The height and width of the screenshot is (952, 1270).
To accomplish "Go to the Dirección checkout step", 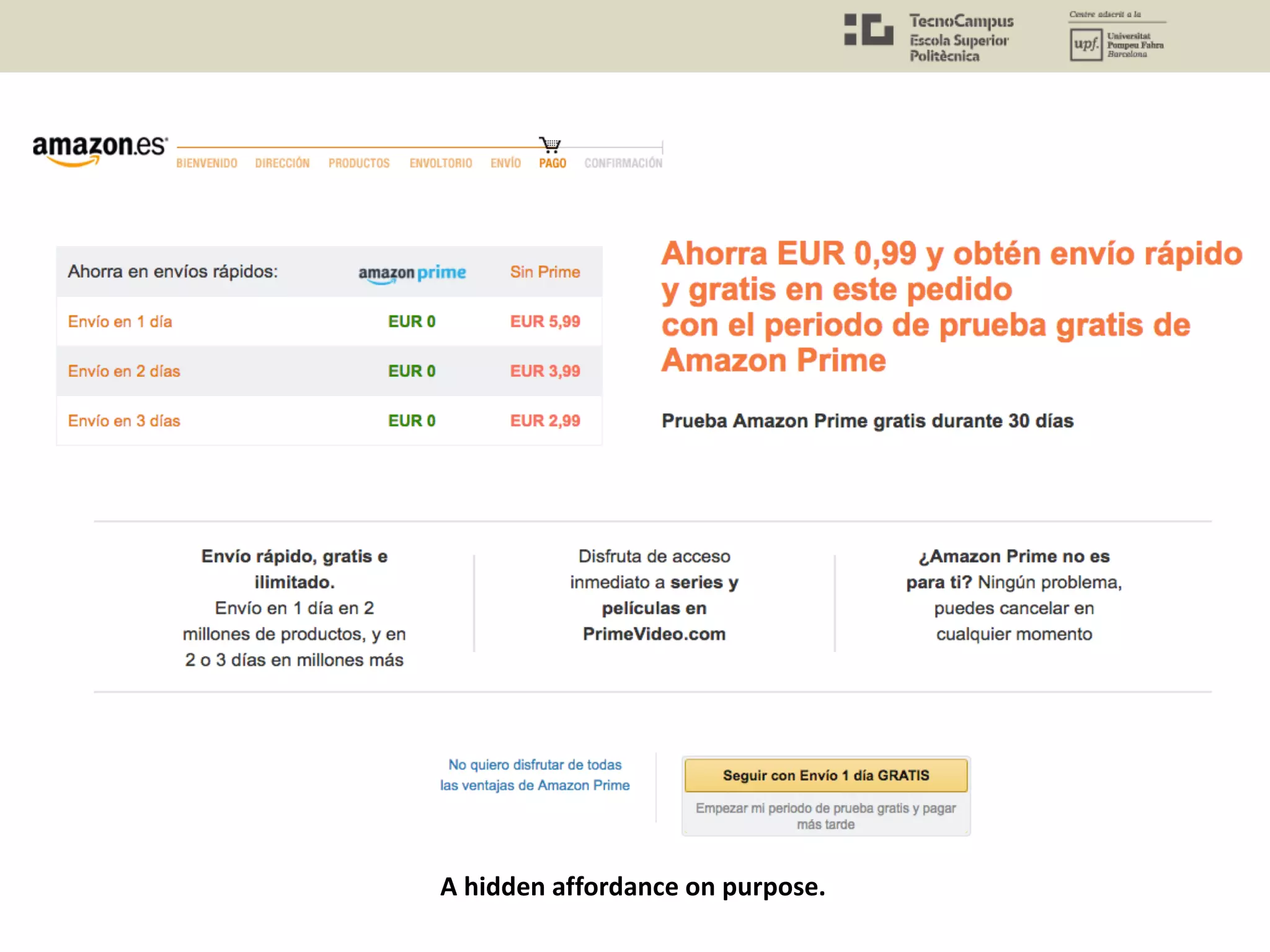I will [x=282, y=163].
